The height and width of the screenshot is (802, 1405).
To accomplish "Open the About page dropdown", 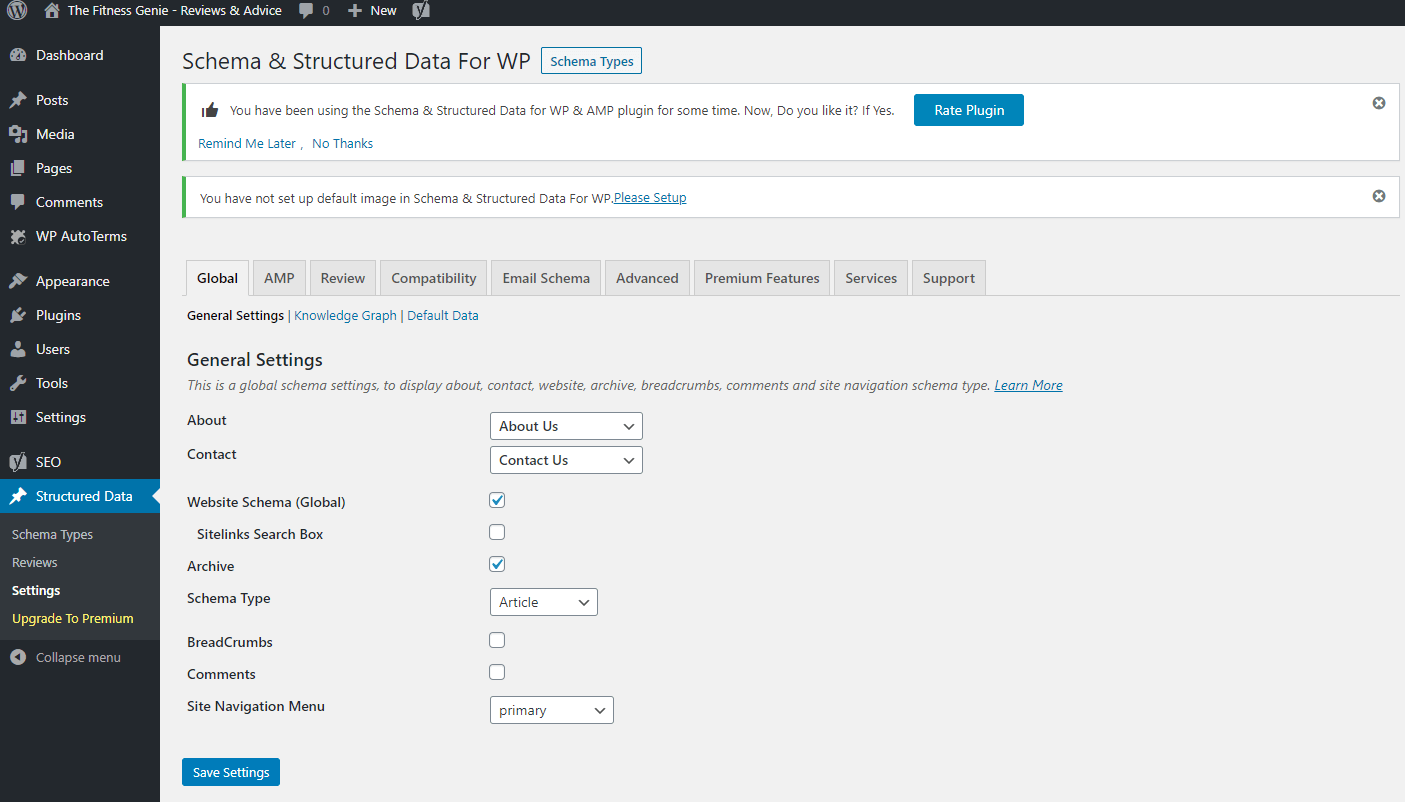I will pyautogui.click(x=566, y=426).
